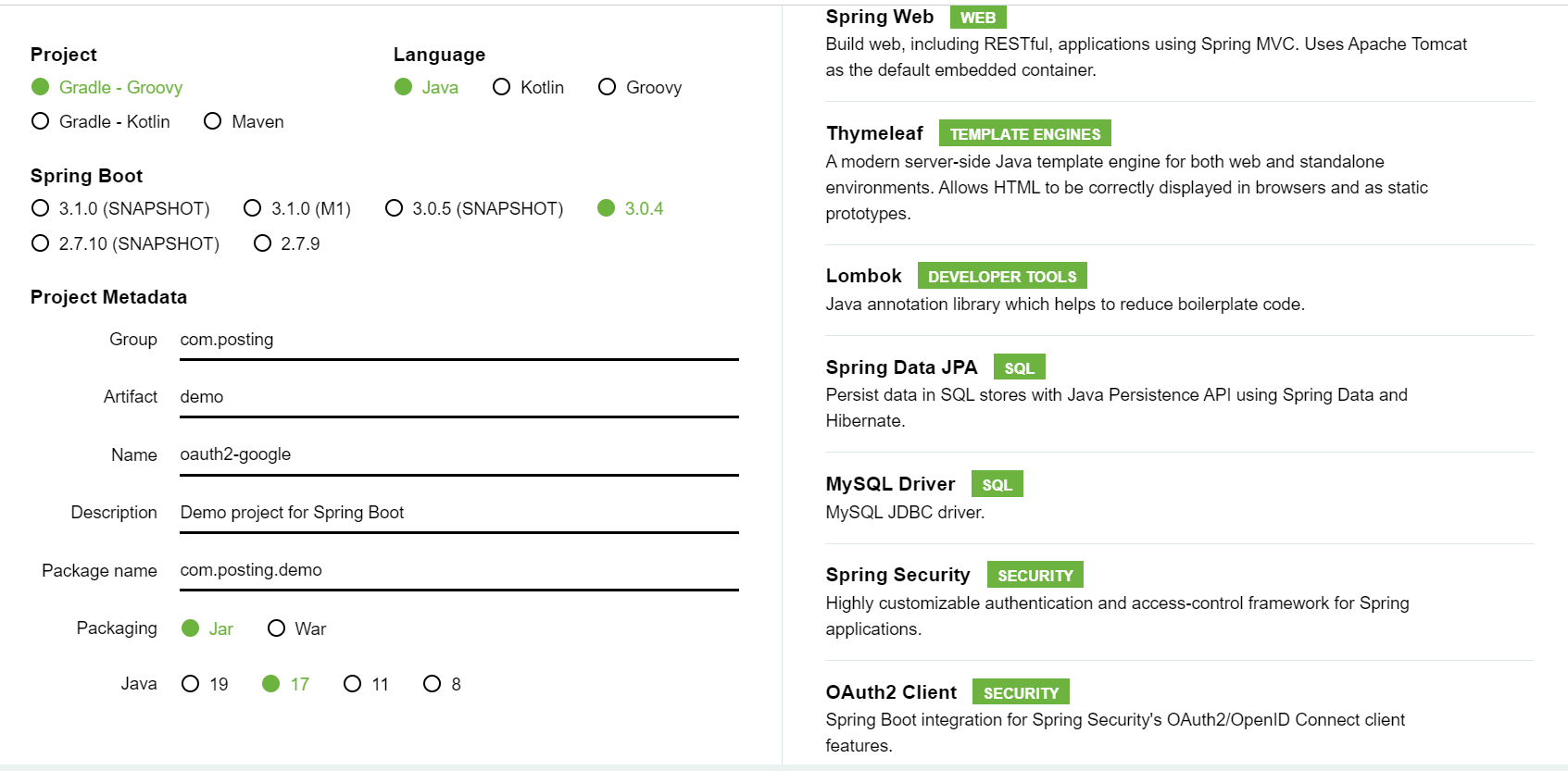Edit the Package name field

[459, 570]
